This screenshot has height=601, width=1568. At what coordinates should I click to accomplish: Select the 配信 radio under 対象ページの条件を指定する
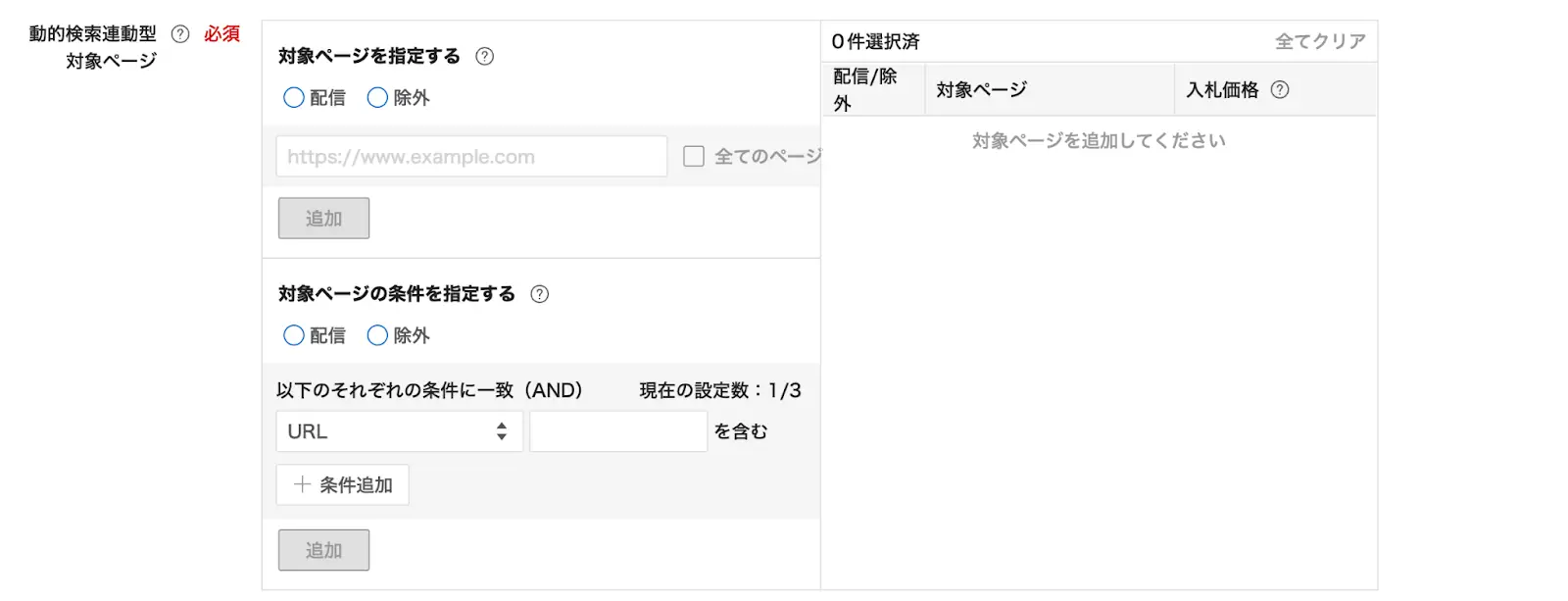click(x=292, y=335)
